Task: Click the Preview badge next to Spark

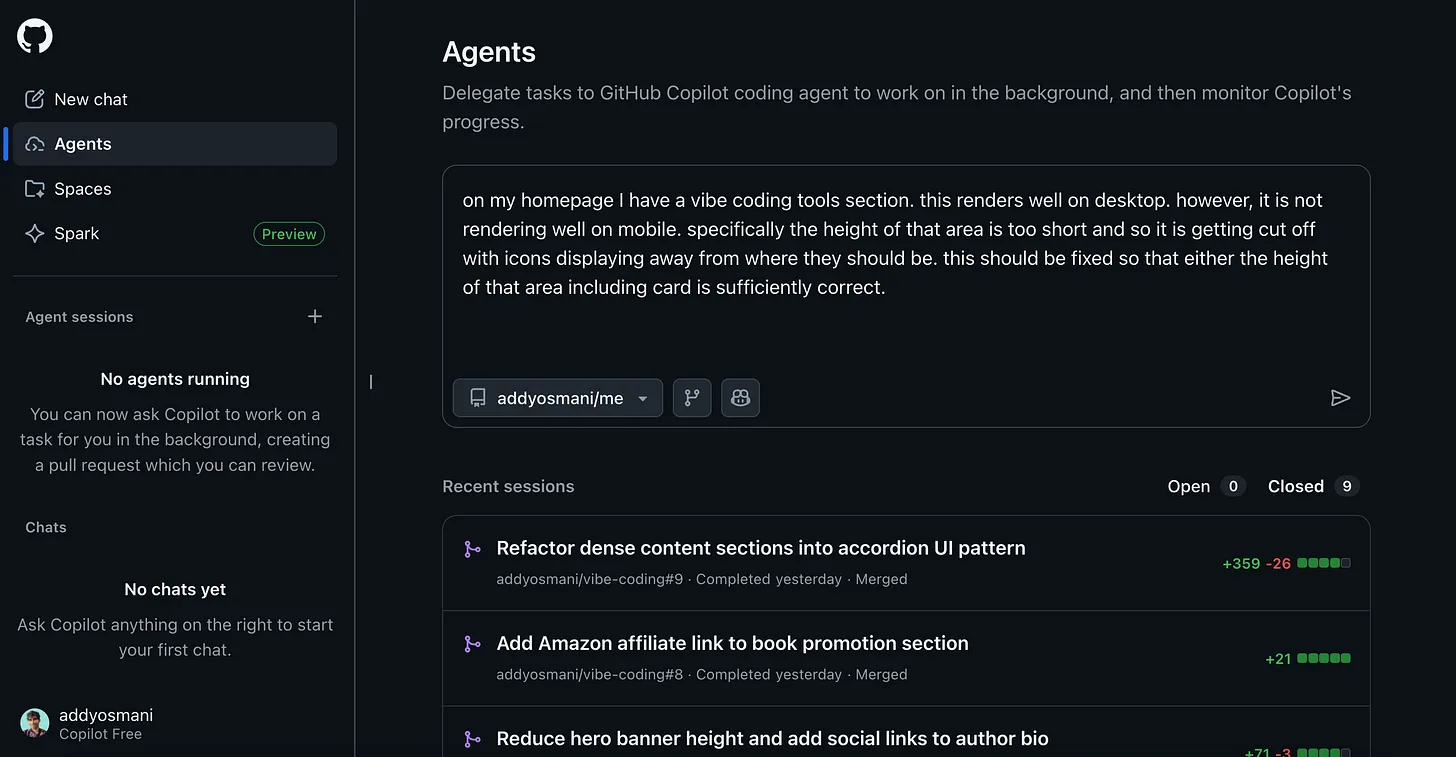Action: point(289,233)
